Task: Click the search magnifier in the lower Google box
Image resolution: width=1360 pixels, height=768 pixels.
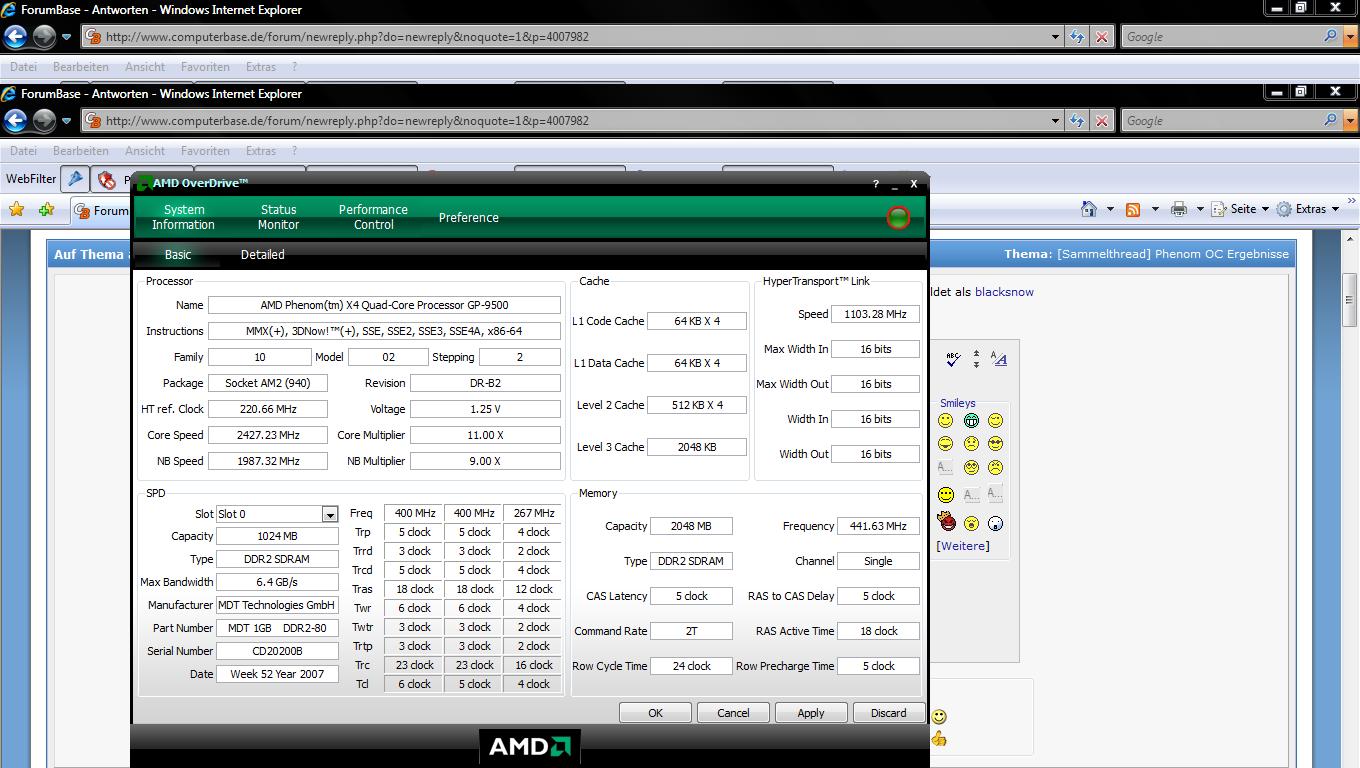Action: 1331,120
